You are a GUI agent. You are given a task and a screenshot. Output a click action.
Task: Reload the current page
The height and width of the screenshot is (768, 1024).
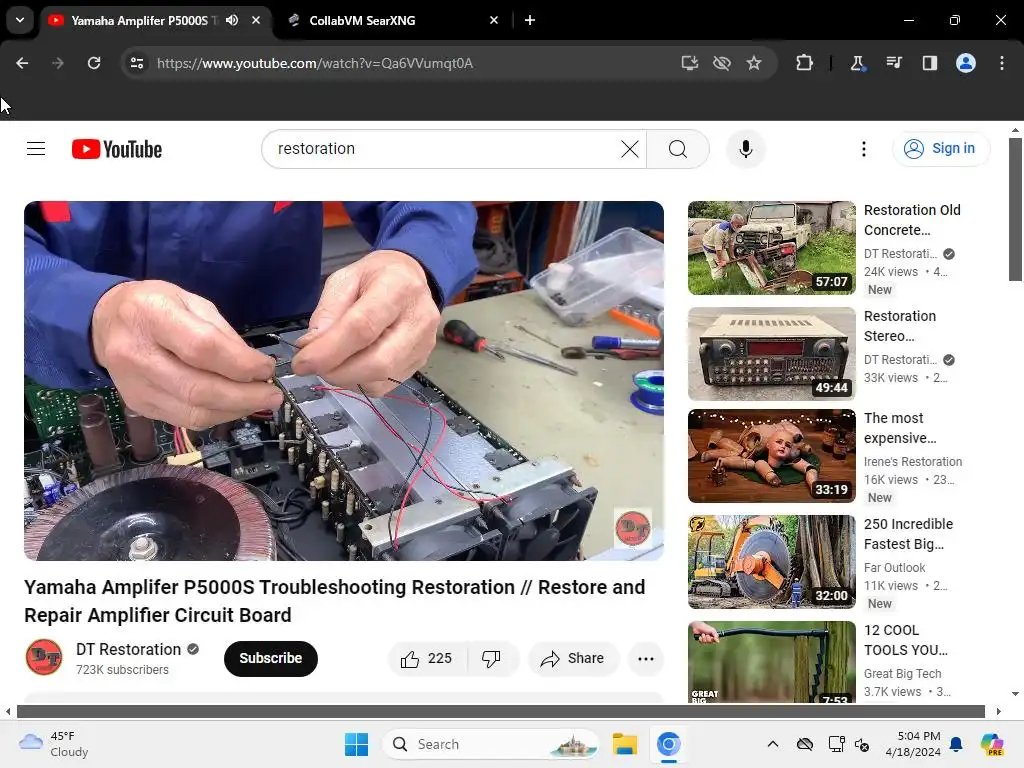tap(94, 63)
